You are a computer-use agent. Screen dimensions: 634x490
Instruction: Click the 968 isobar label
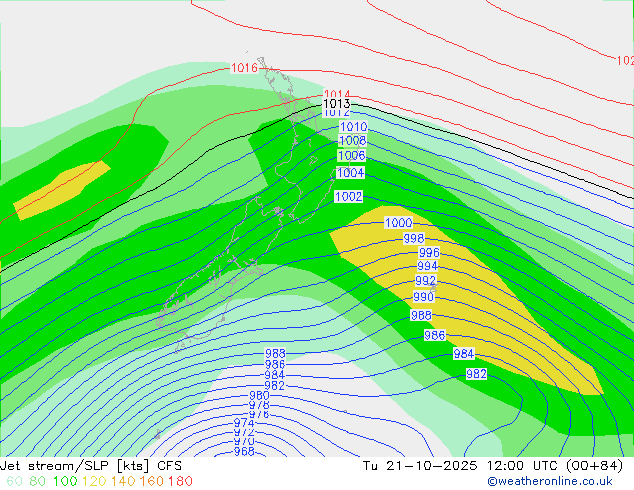(244, 451)
